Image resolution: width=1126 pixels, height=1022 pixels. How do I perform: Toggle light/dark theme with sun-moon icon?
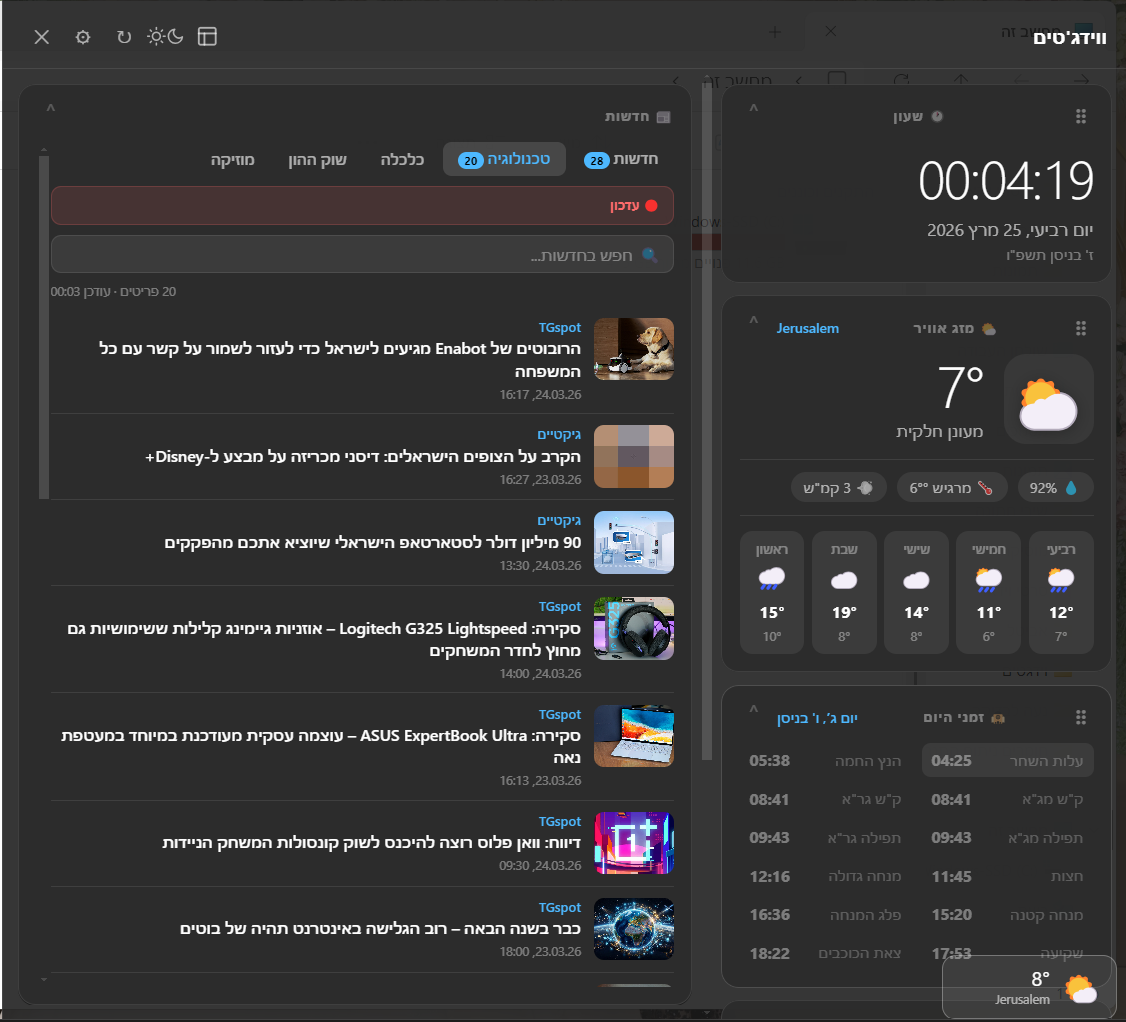click(165, 37)
